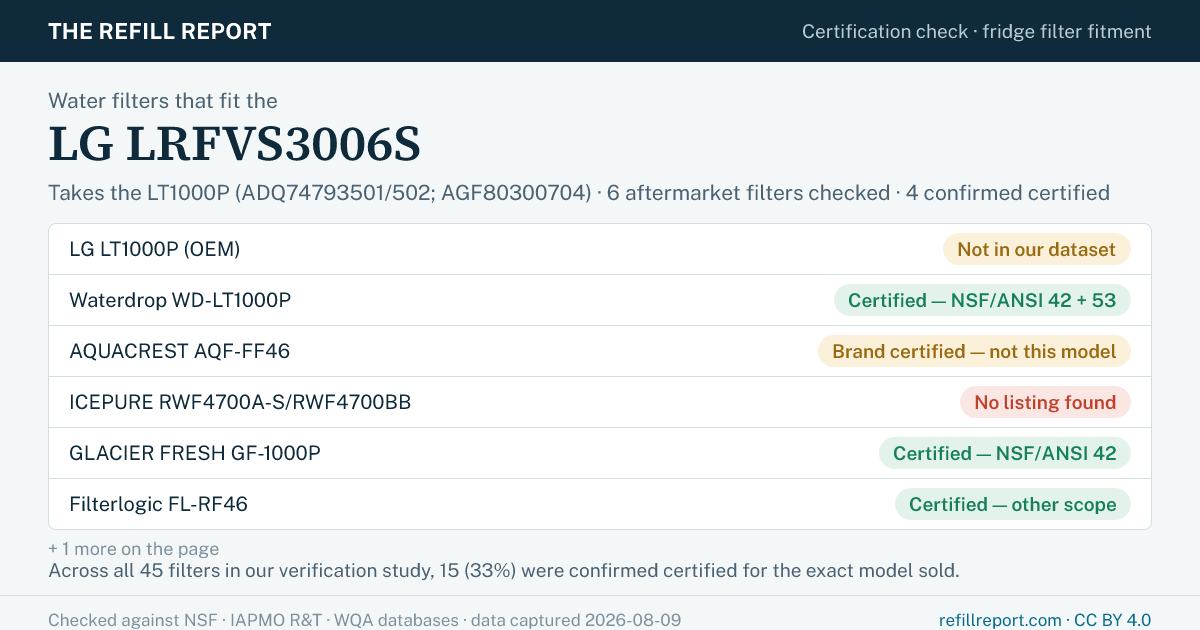
Task: Open refillreport.com · CC BY 4.0 footer link
Action: [x=1045, y=620]
